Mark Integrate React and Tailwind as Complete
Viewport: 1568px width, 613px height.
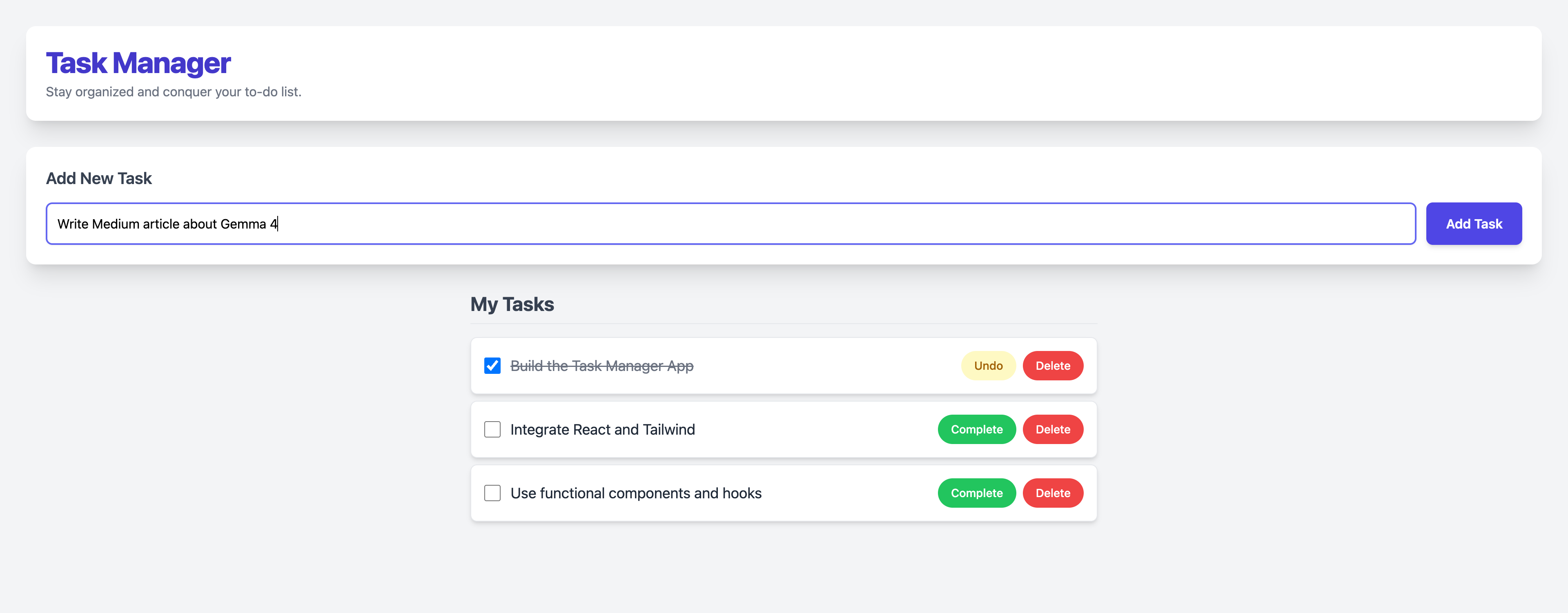(976, 429)
